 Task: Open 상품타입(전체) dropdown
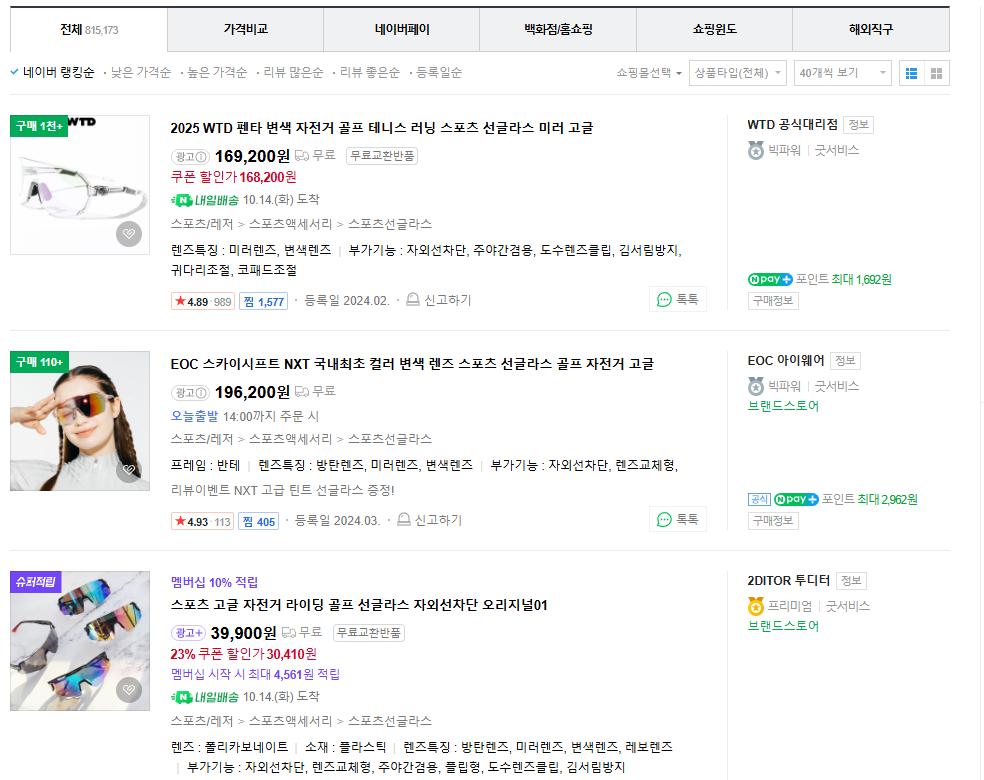tap(737, 73)
